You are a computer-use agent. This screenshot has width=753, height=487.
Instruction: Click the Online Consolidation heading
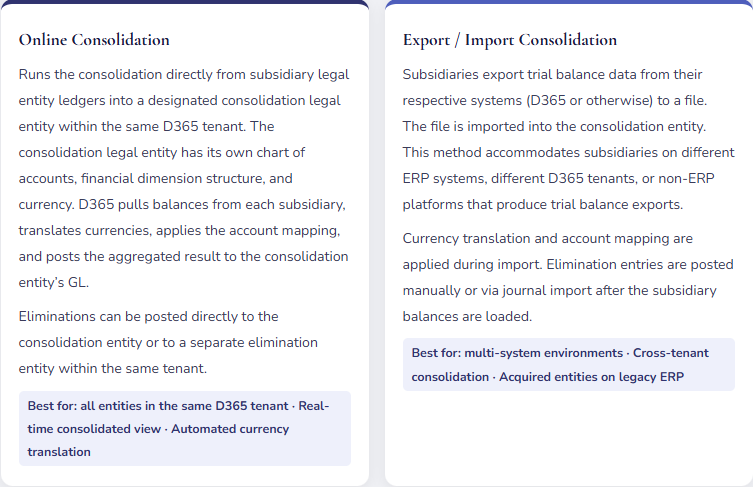click(94, 40)
